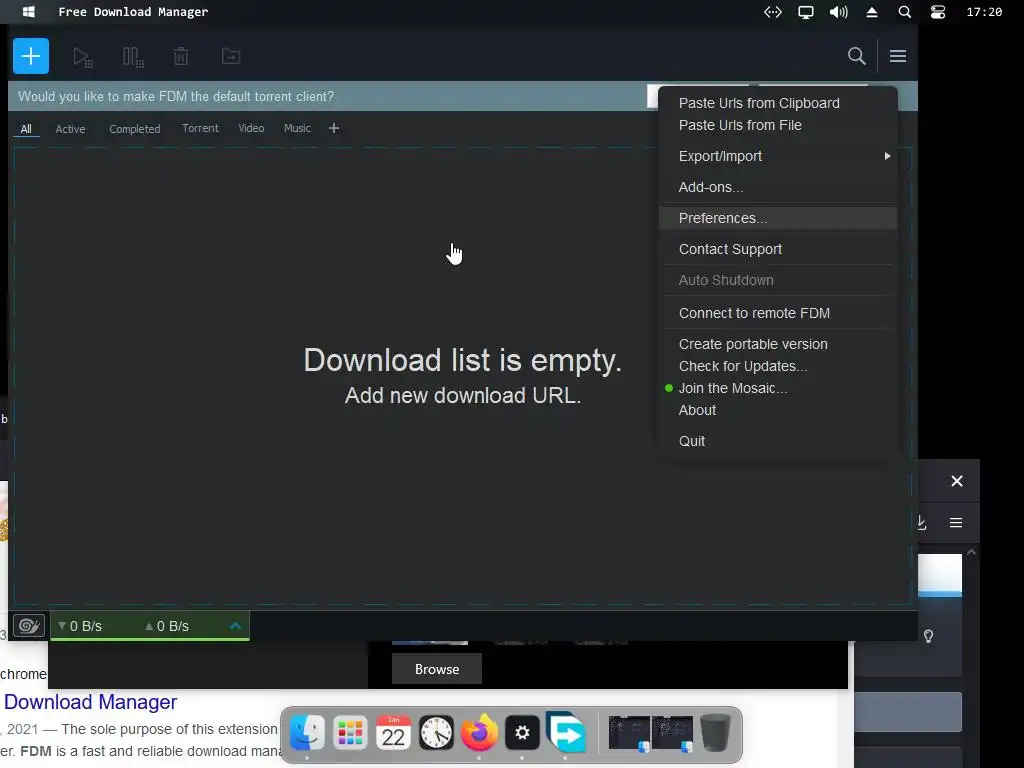Open Launchpad grid icon in dock

pyautogui.click(x=350, y=733)
